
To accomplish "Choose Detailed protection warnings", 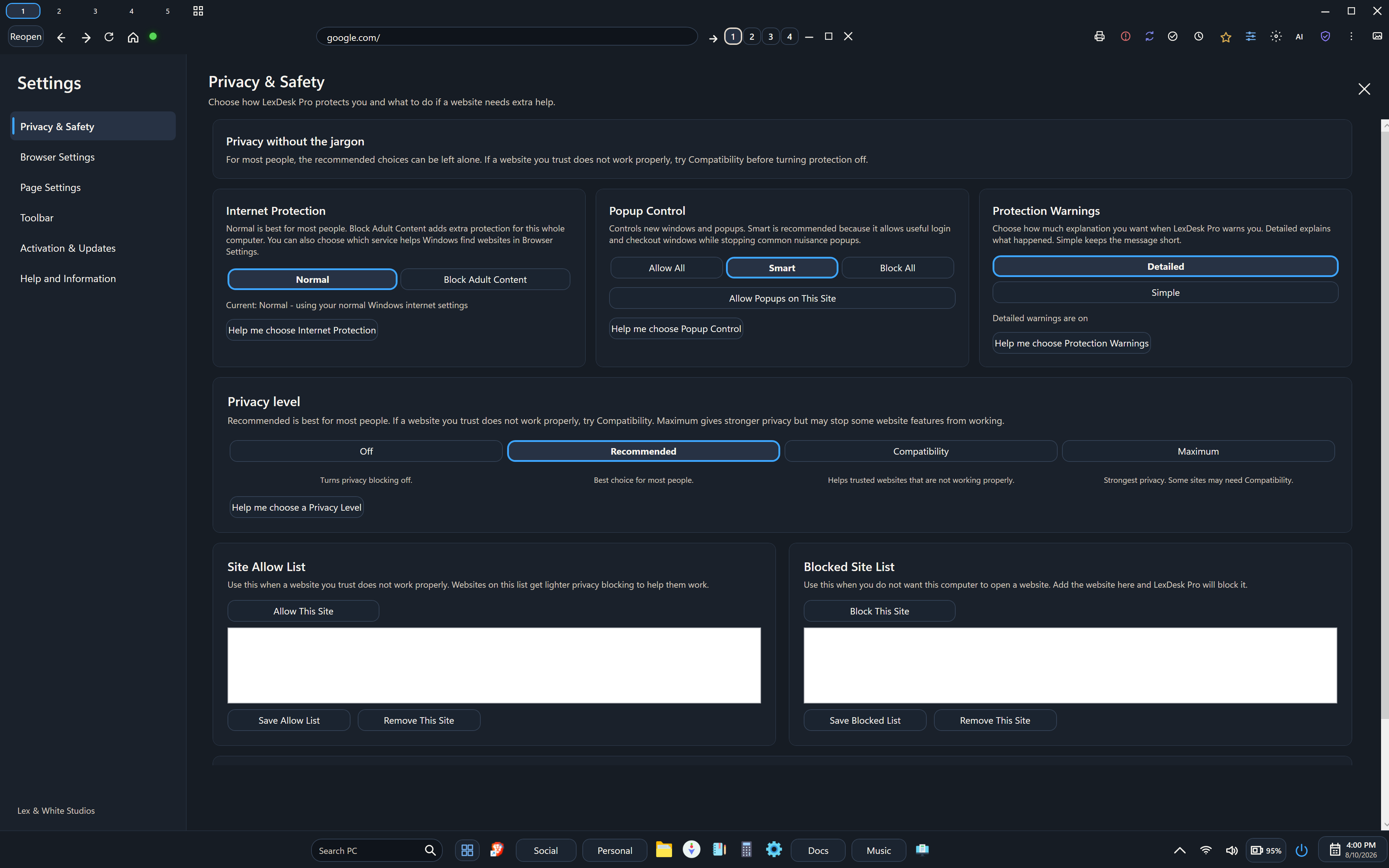I will click(x=1165, y=267).
